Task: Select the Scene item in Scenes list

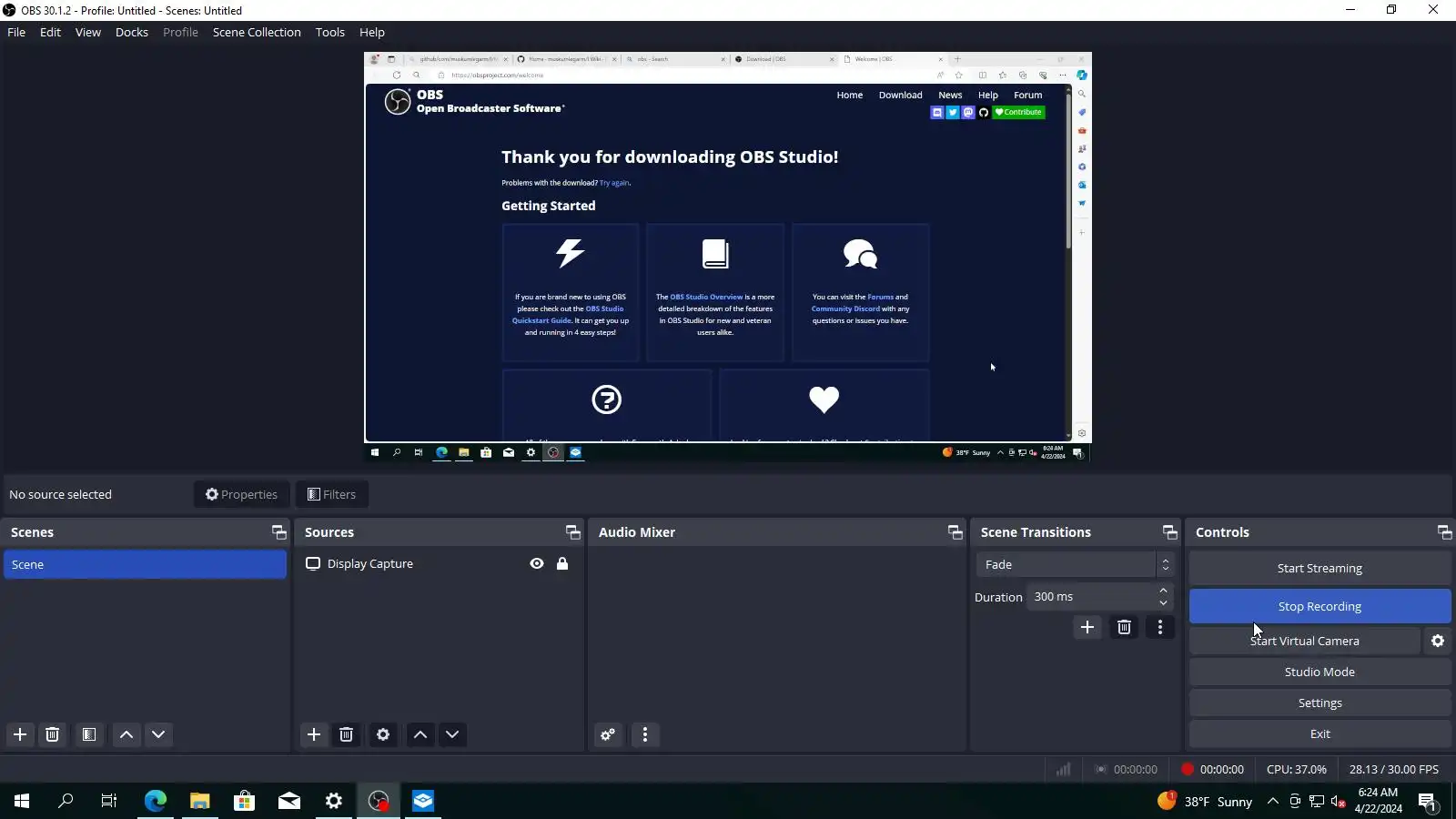Action: tap(145, 565)
